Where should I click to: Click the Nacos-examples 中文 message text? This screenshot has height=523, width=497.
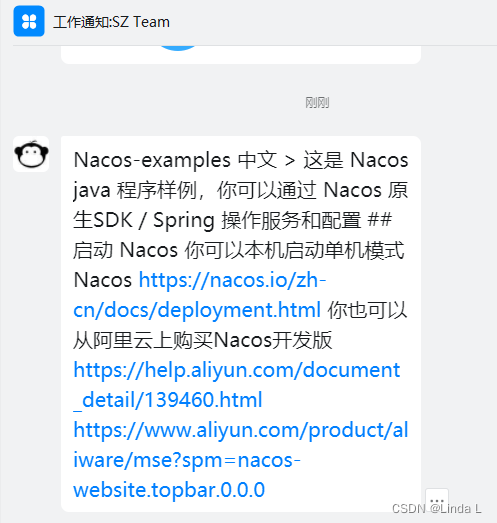(x=175, y=160)
